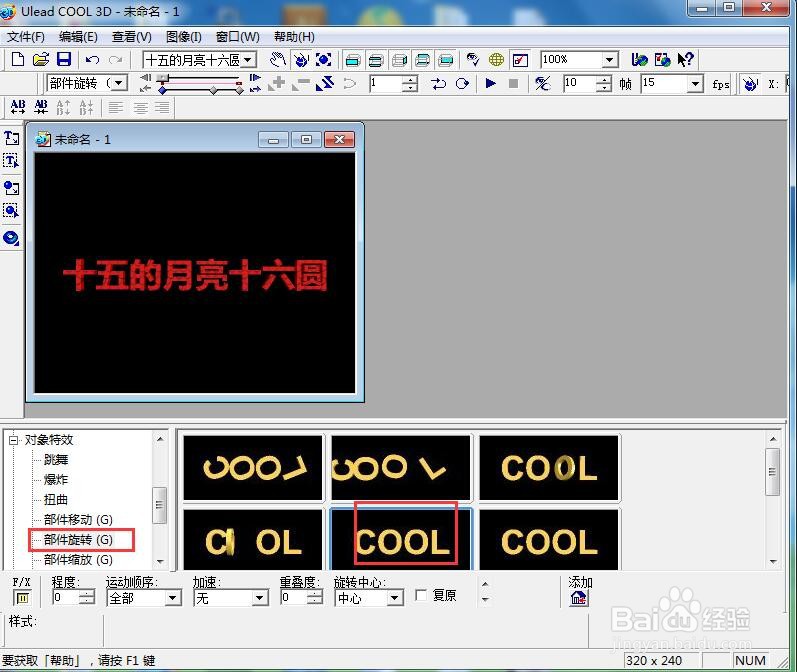Select 部件移动 (G) in effects tree
This screenshot has height=672, width=797.
[78, 520]
